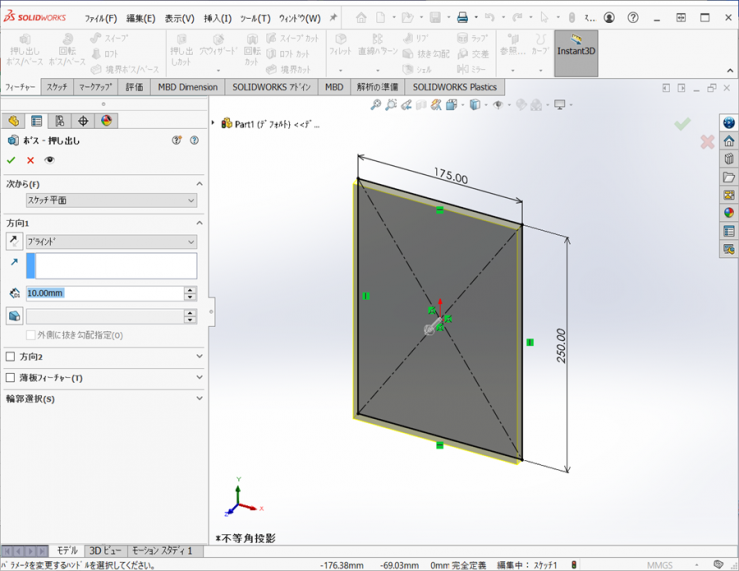Open the ブラインド end condition dropdown
Screen dimensions: 739x571
click(111, 241)
